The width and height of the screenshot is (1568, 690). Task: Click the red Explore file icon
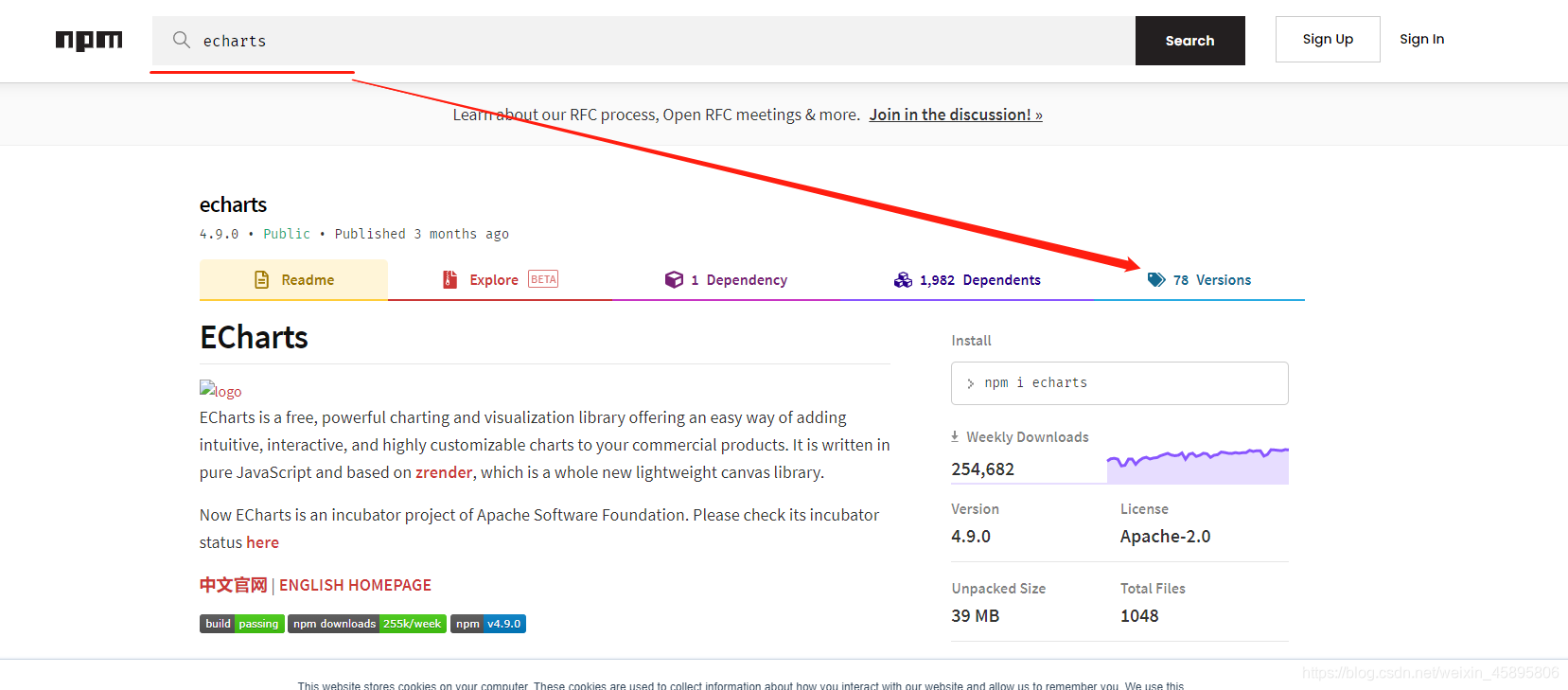coord(450,279)
